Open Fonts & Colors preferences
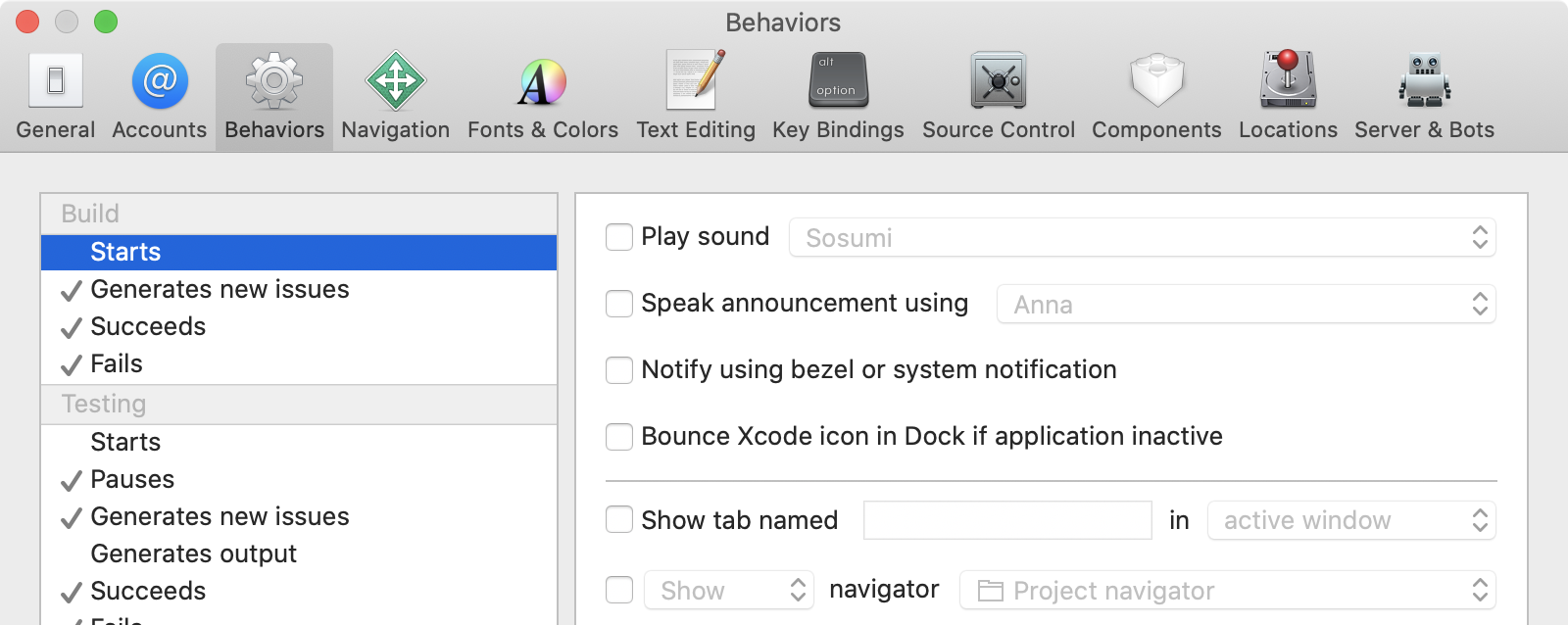Screen dimensions: 1568x625 543,96
